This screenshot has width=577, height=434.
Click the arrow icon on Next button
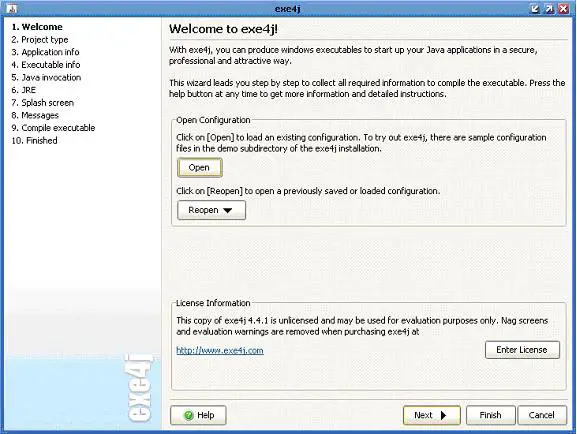click(443, 415)
